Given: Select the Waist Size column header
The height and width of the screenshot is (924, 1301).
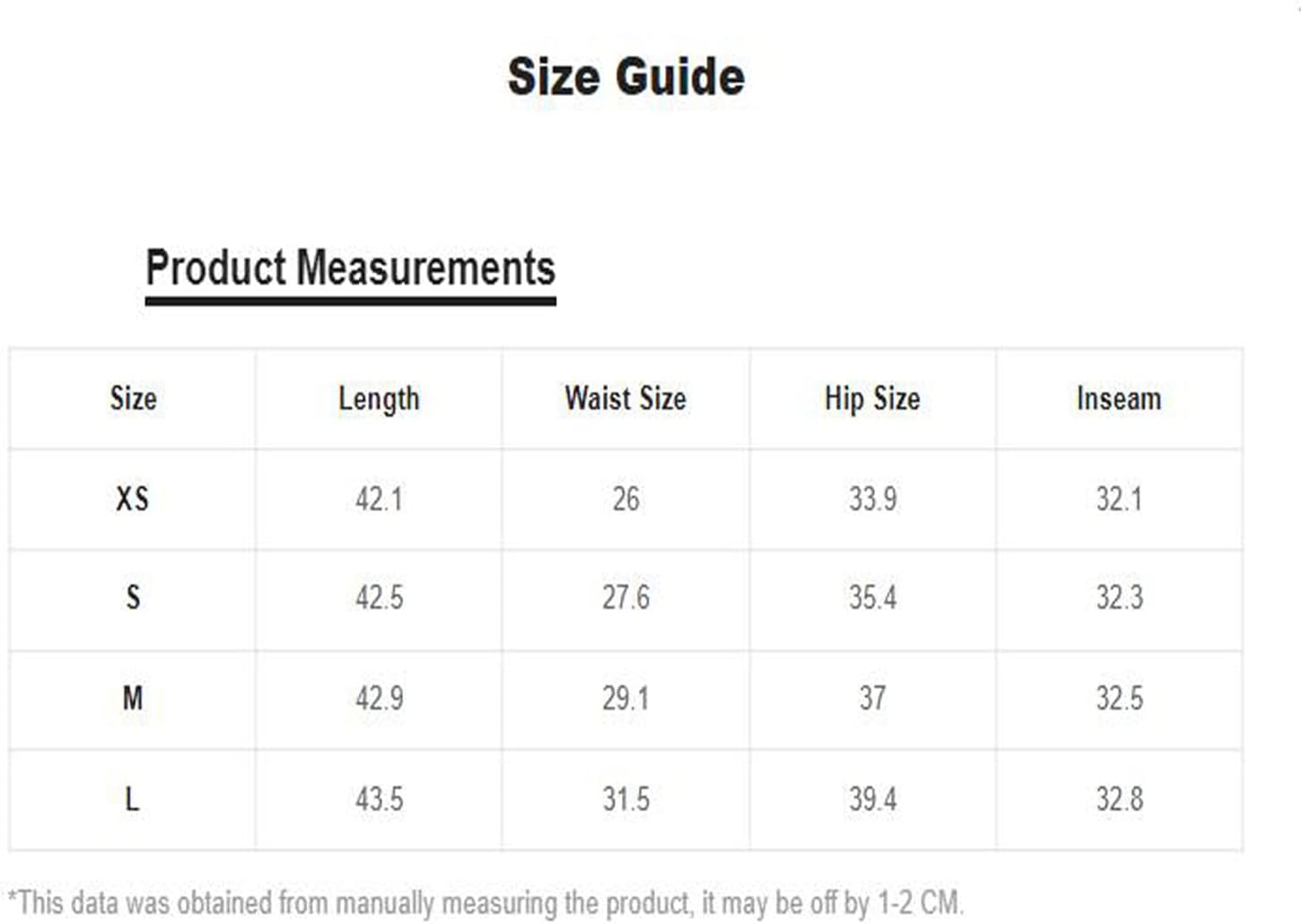Looking at the screenshot, I should [x=625, y=398].
